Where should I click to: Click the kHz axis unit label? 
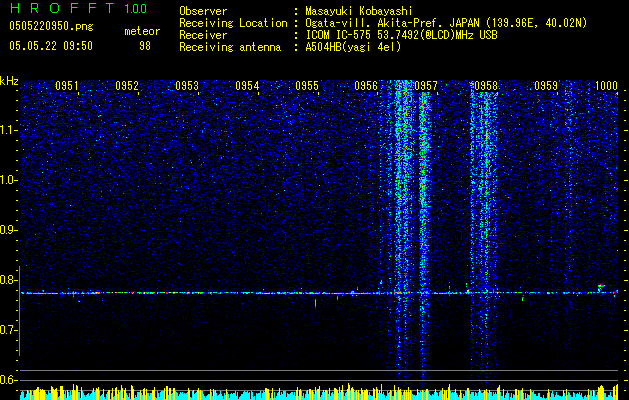pyautogui.click(x=9, y=81)
